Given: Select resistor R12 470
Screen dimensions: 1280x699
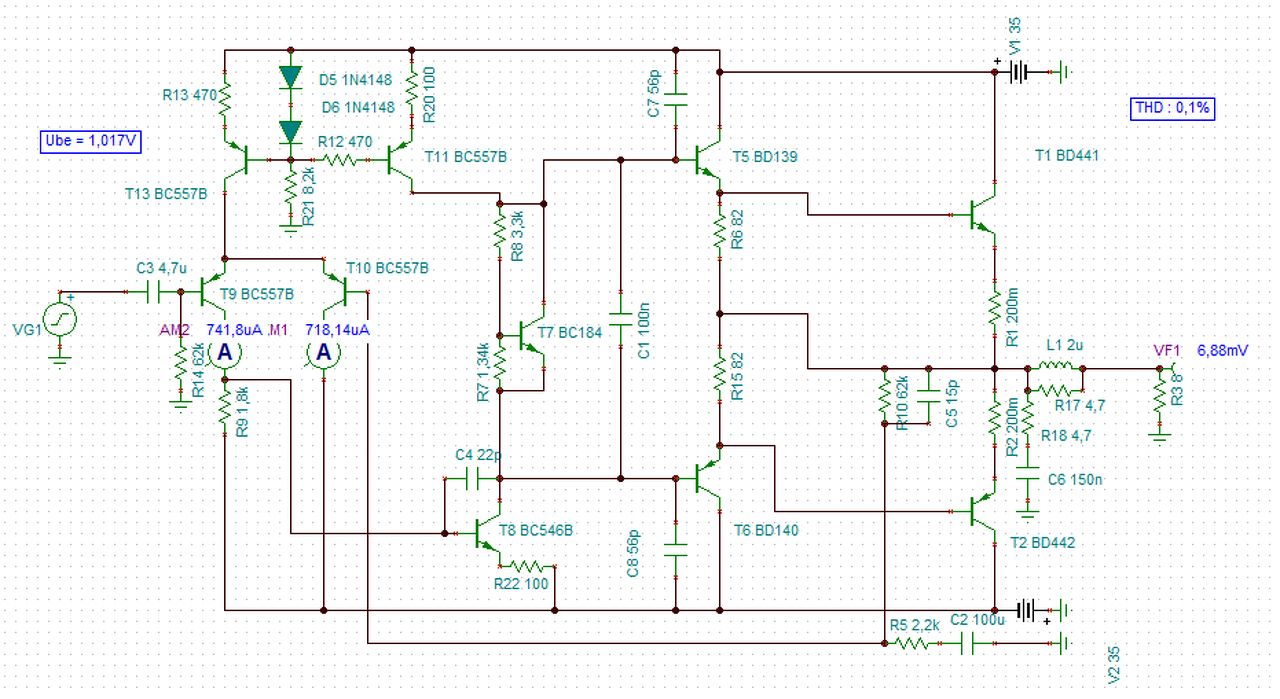Looking at the screenshot, I should 338,159.
